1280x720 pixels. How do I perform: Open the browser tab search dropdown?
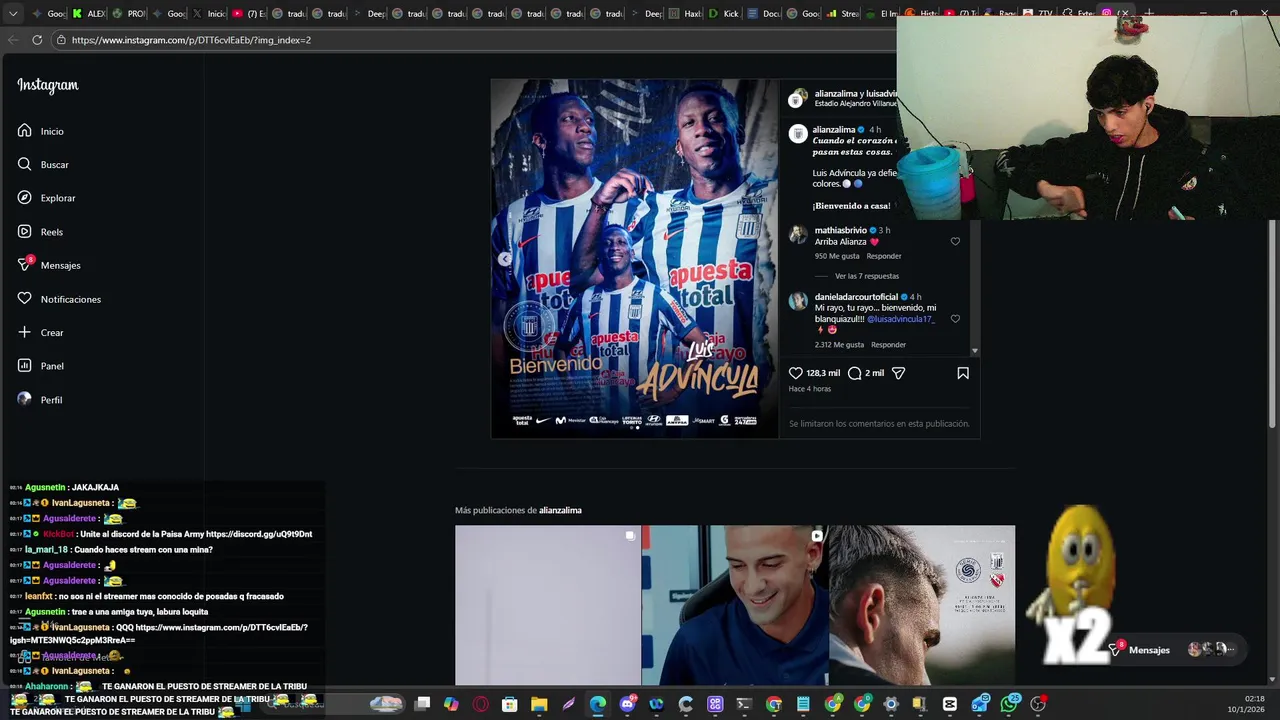click(13, 14)
